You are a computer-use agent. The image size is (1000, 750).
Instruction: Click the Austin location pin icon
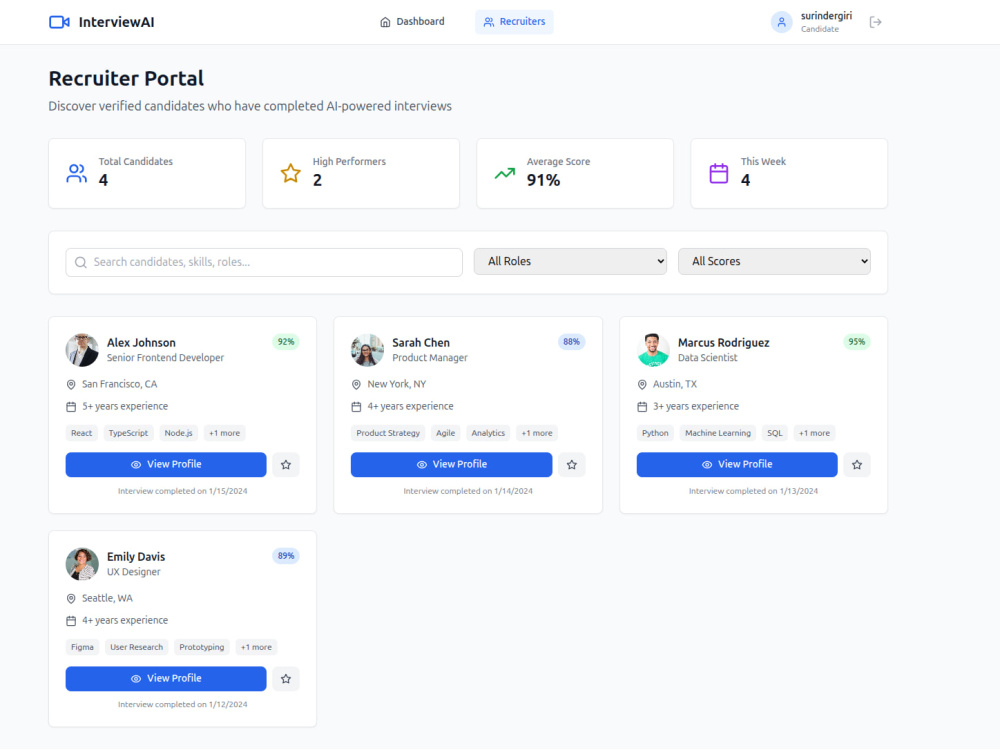coord(642,385)
